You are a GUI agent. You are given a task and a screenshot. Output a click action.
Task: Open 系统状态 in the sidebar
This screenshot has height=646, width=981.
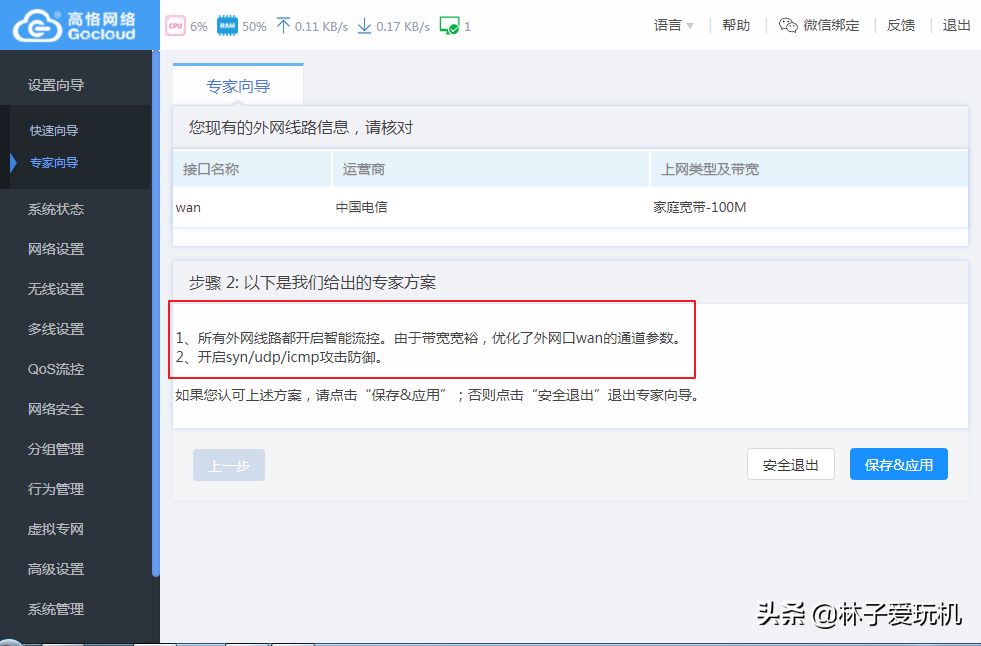tap(56, 209)
